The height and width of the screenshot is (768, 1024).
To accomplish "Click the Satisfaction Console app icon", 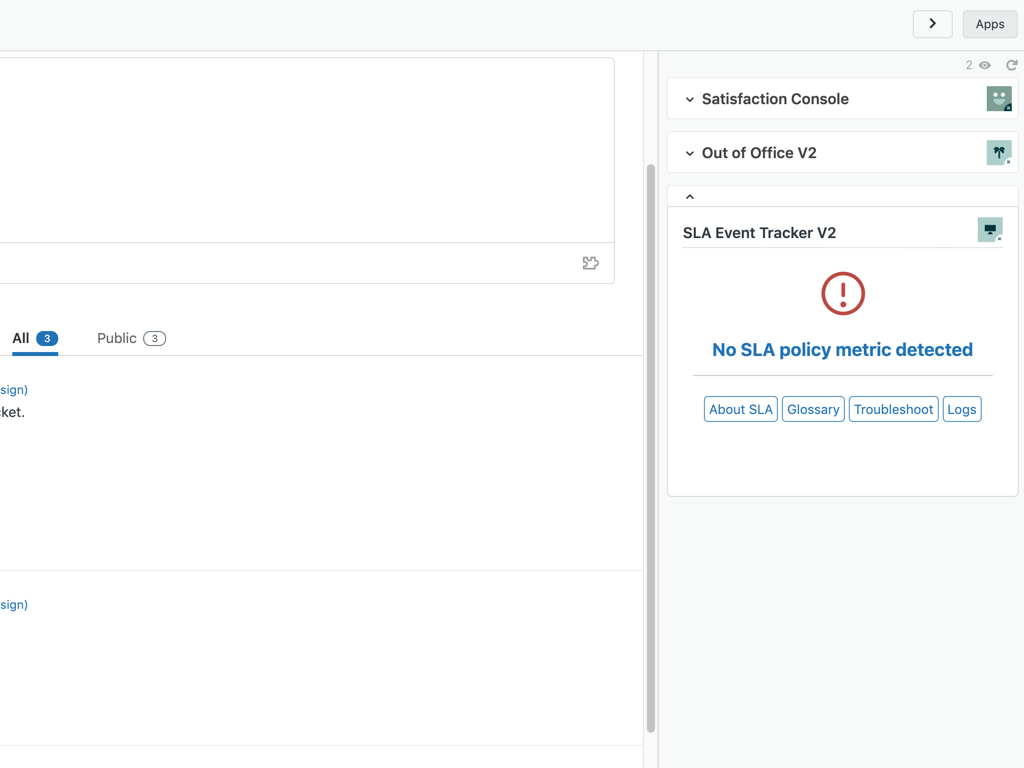I will coord(999,98).
